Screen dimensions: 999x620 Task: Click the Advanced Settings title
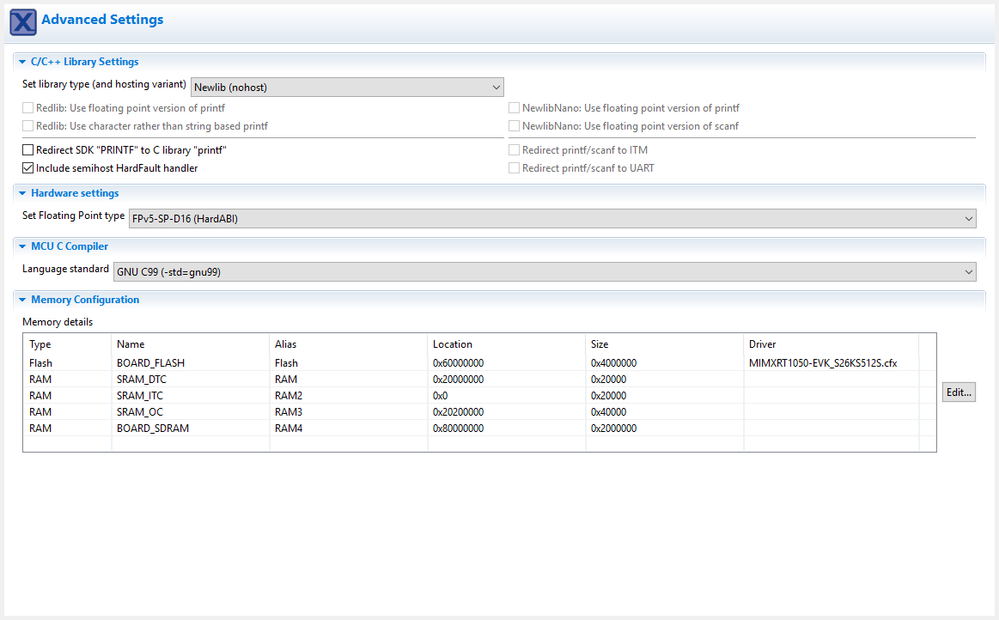point(102,20)
